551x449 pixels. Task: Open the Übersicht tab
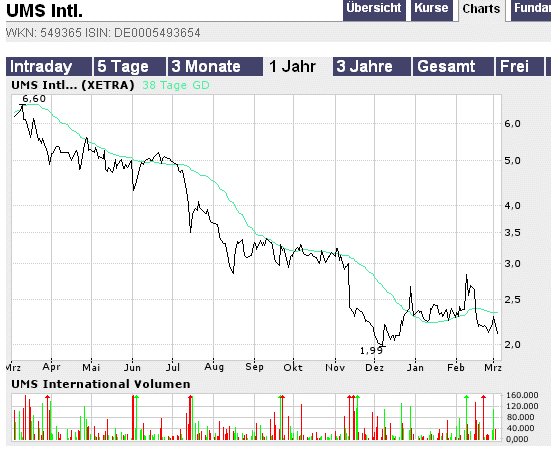pyautogui.click(x=374, y=10)
